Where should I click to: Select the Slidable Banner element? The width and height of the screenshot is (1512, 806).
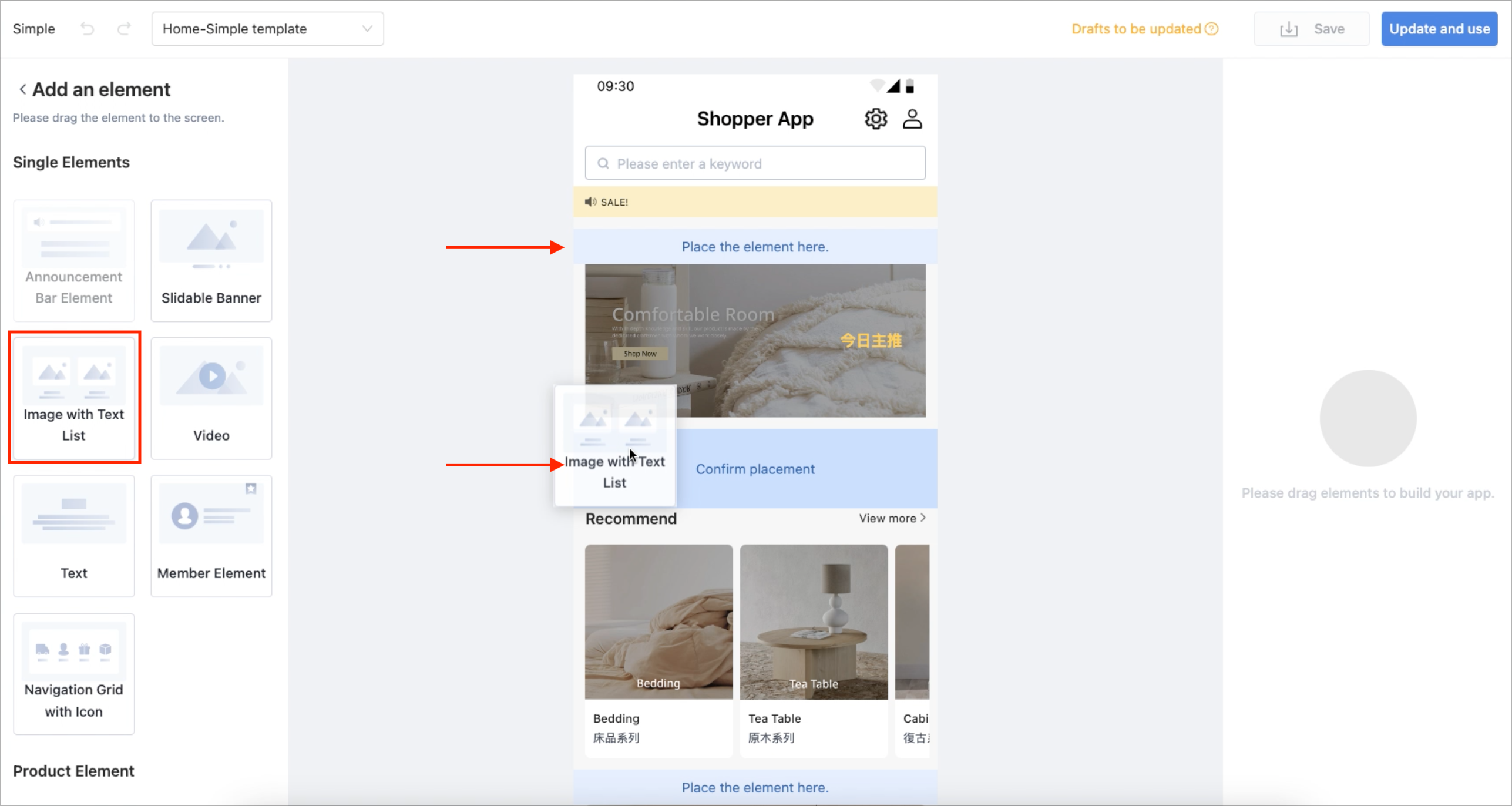tap(211, 260)
